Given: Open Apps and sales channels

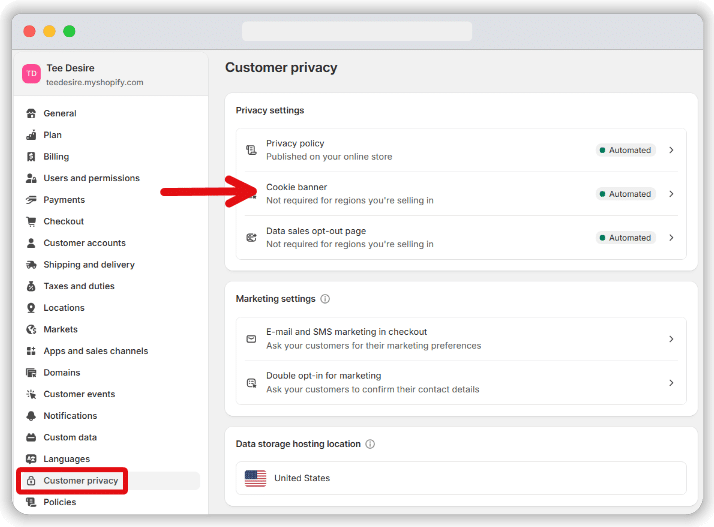Looking at the screenshot, I should tap(96, 351).
